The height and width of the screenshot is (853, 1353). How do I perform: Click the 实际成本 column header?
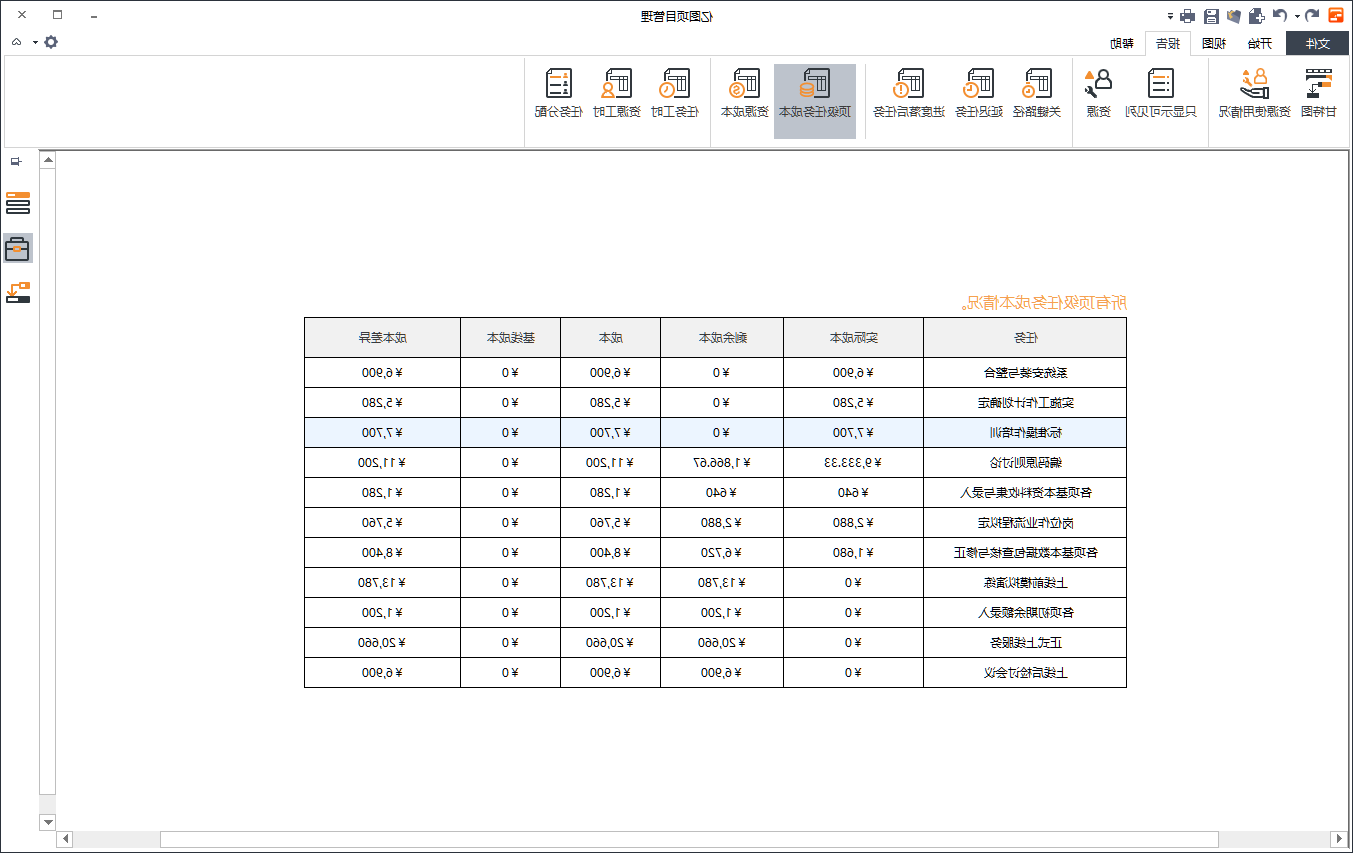pos(853,337)
